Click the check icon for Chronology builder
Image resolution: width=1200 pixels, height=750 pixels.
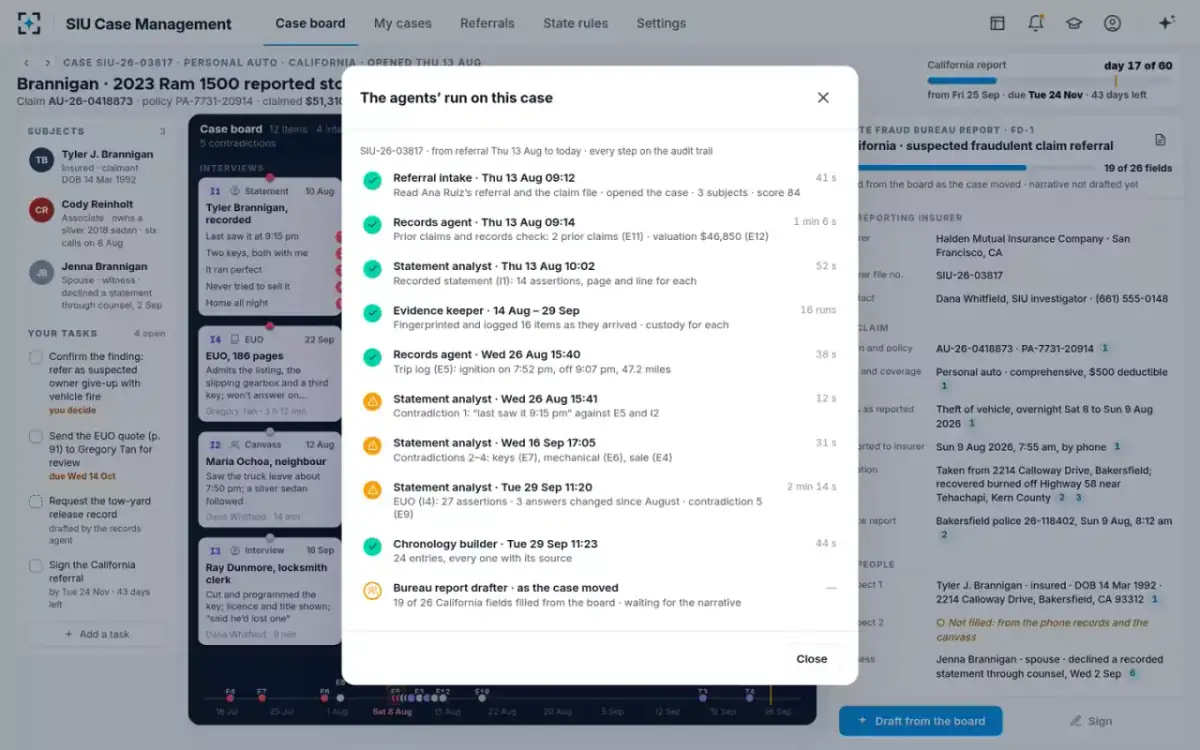(x=372, y=546)
